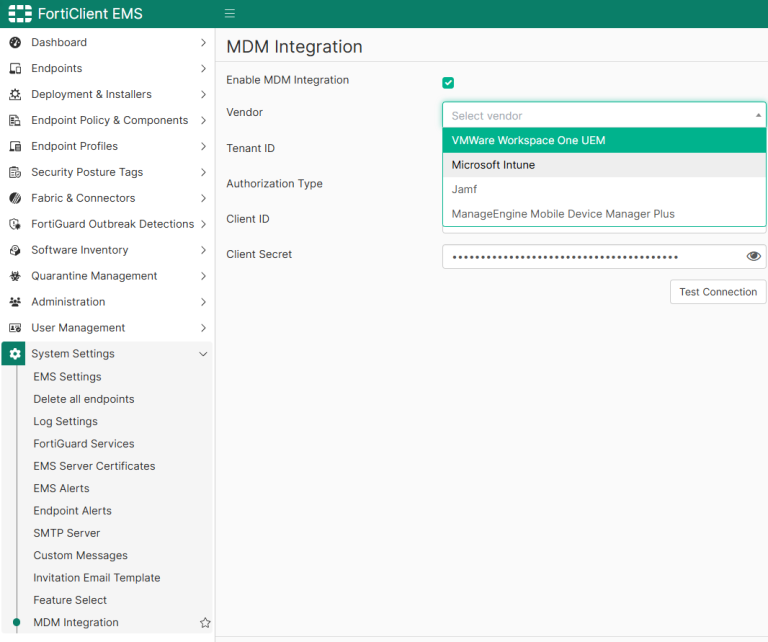Expand Security Posture Tags chevron

(x=203, y=172)
